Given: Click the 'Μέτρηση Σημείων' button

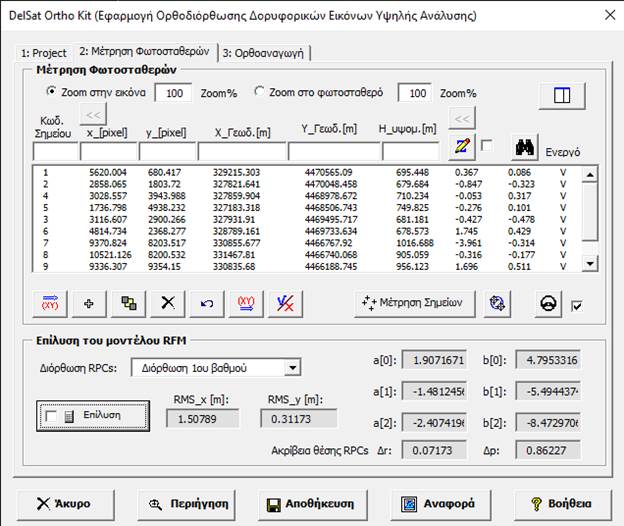Looking at the screenshot, I should coord(415,303).
